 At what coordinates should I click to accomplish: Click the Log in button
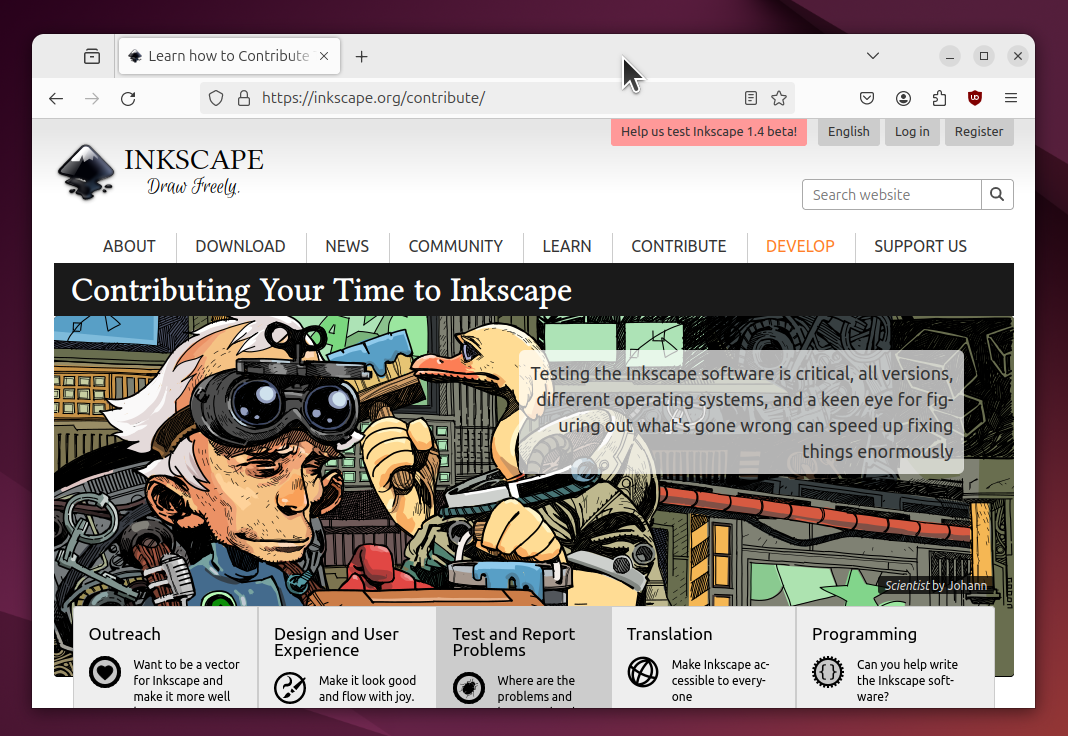pos(912,131)
